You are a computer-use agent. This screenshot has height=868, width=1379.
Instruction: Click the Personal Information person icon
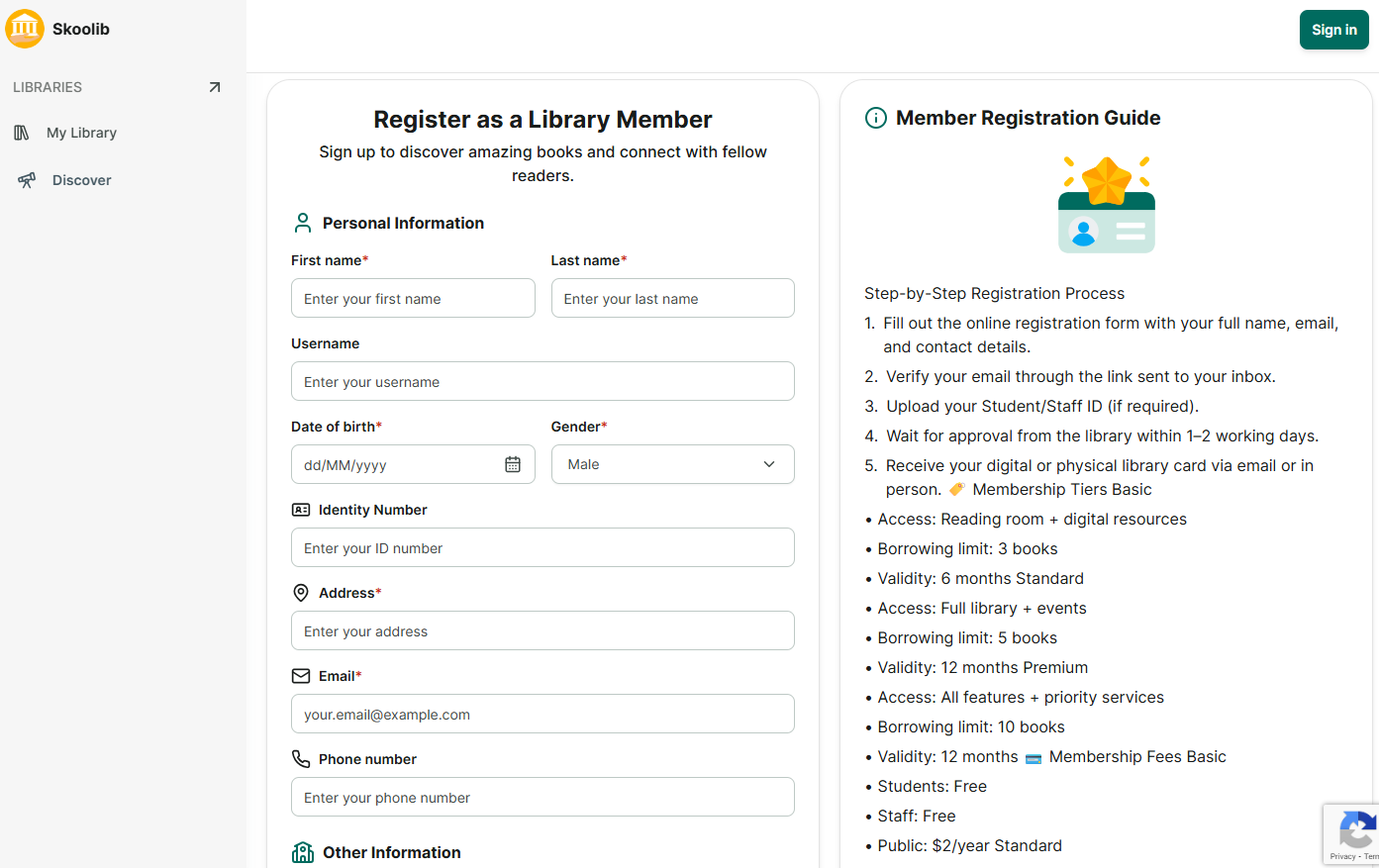tap(303, 223)
